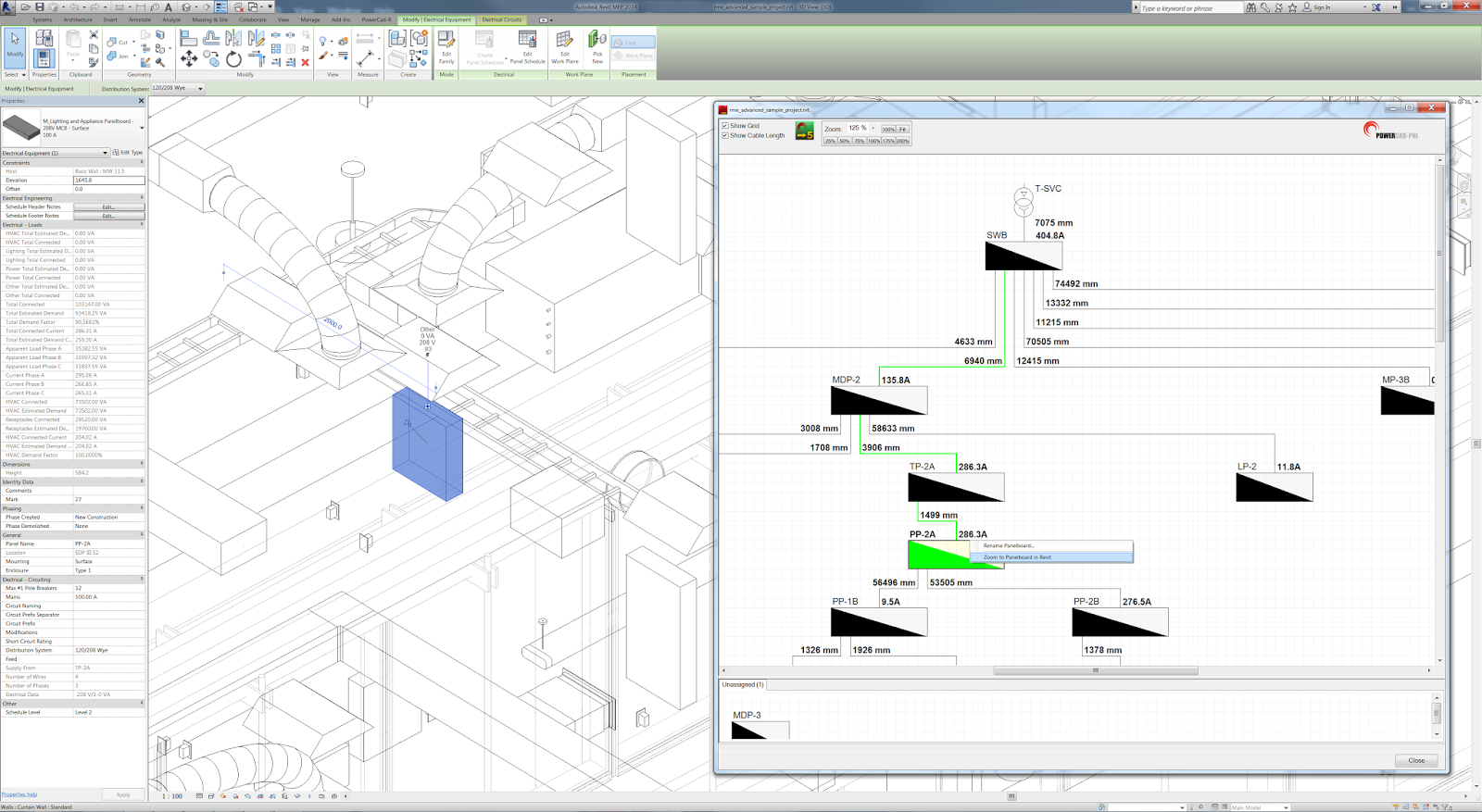Open the PowerCad-R ribbon tab
1482x812 pixels.
pos(376,19)
